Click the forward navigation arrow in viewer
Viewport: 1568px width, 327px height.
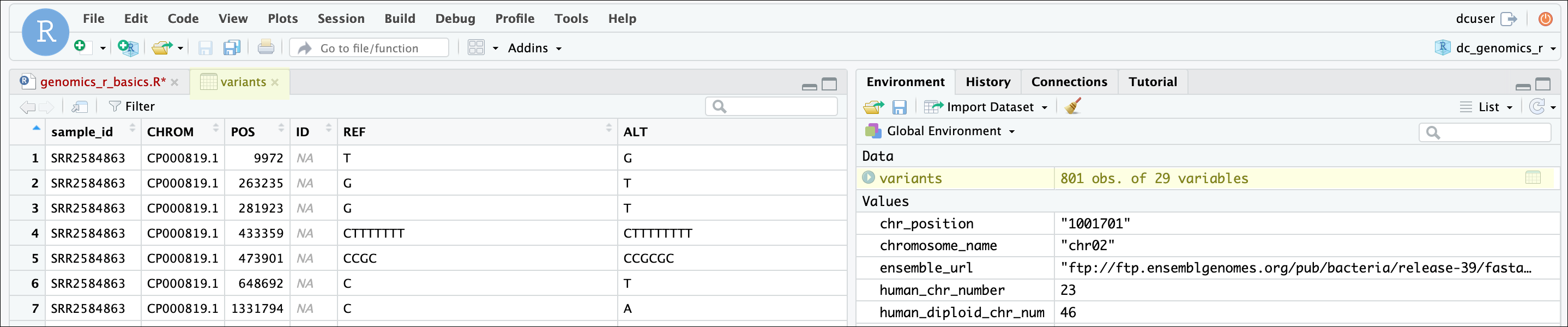tap(46, 107)
